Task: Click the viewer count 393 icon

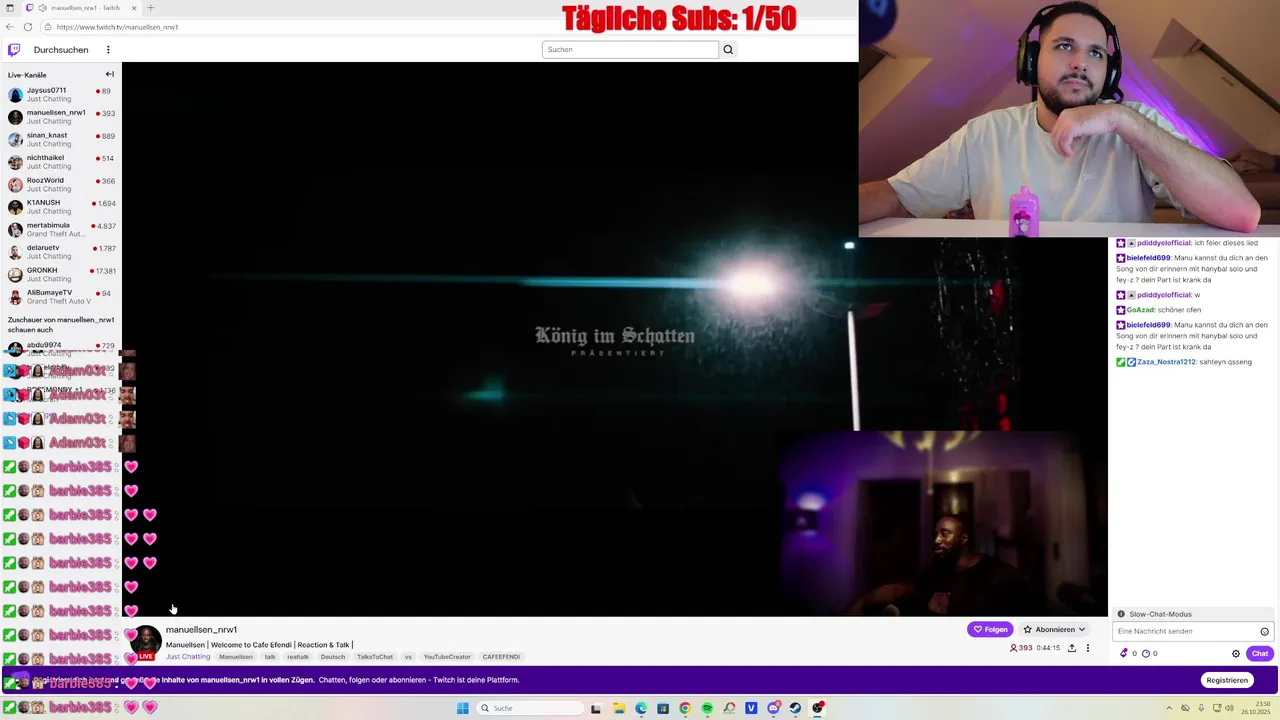Action: point(1013,648)
